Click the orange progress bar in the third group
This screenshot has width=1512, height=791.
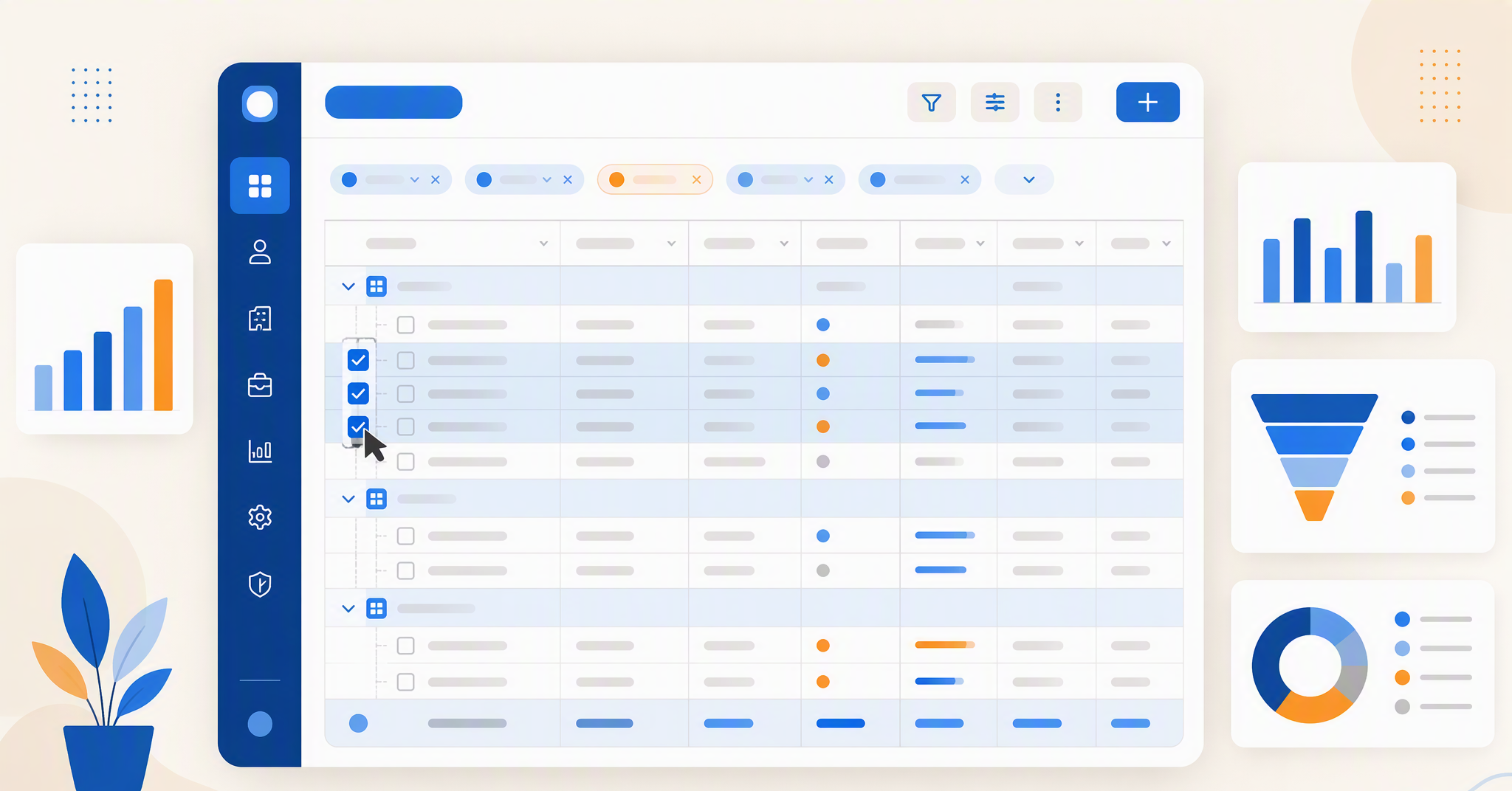click(x=945, y=645)
